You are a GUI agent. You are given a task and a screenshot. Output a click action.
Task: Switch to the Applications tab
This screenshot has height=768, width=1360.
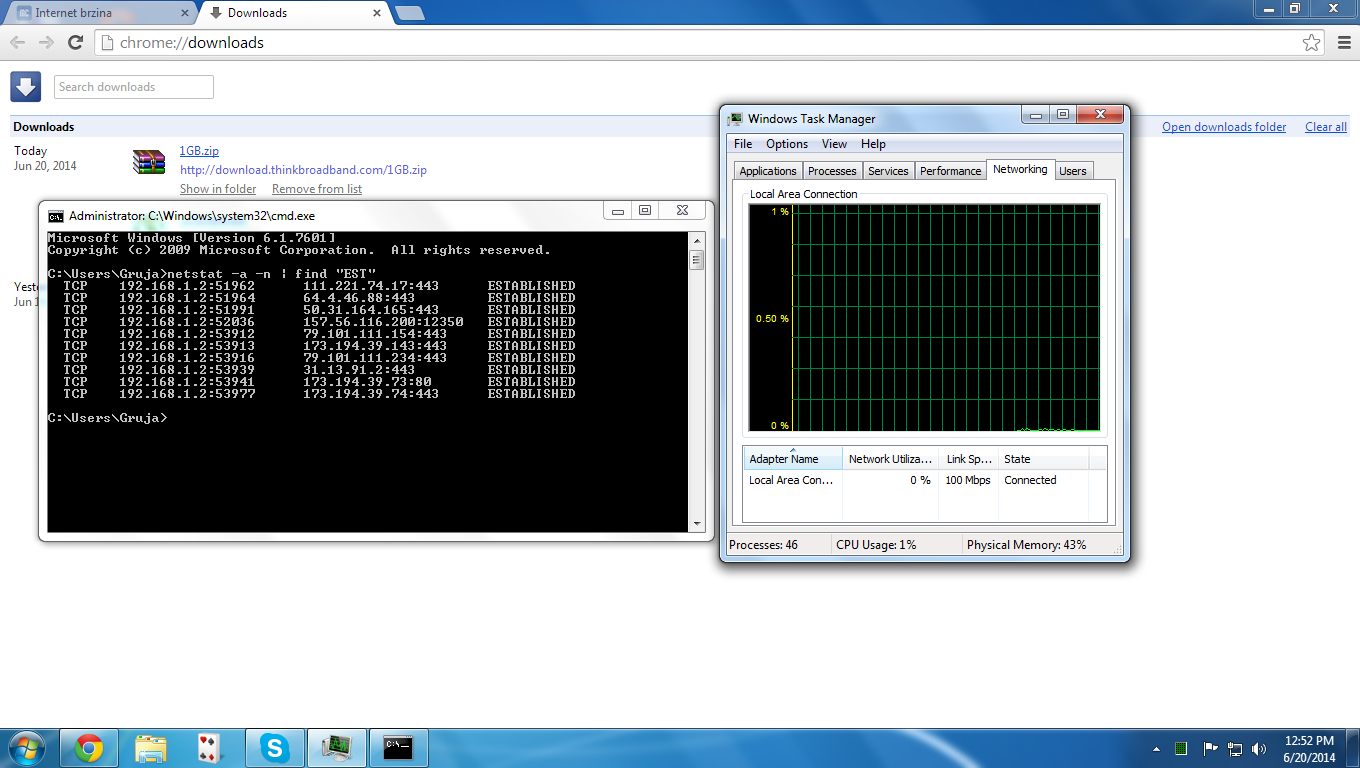(x=768, y=171)
